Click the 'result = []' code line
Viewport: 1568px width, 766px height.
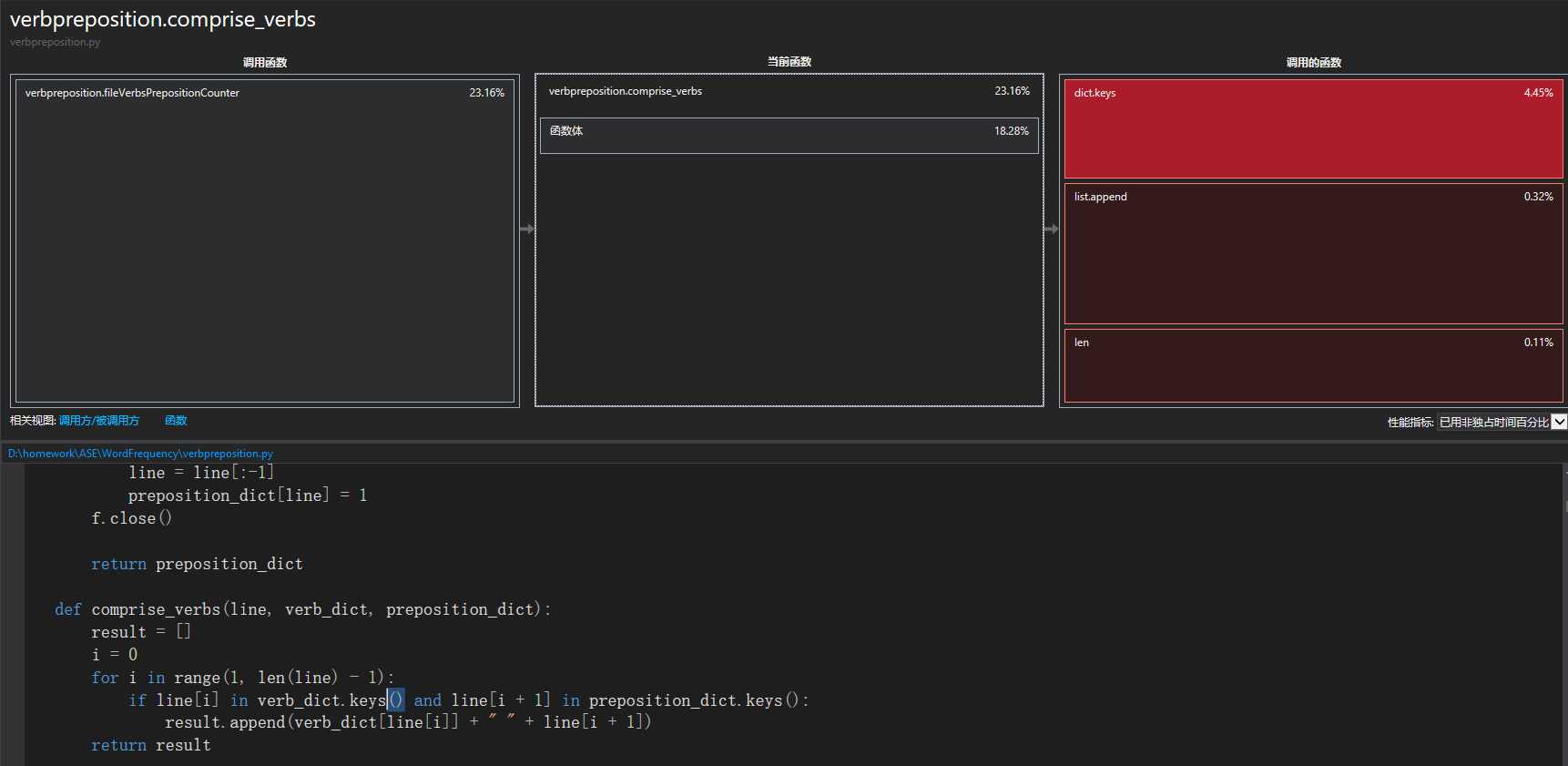pyautogui.click(x=141, y=632)
